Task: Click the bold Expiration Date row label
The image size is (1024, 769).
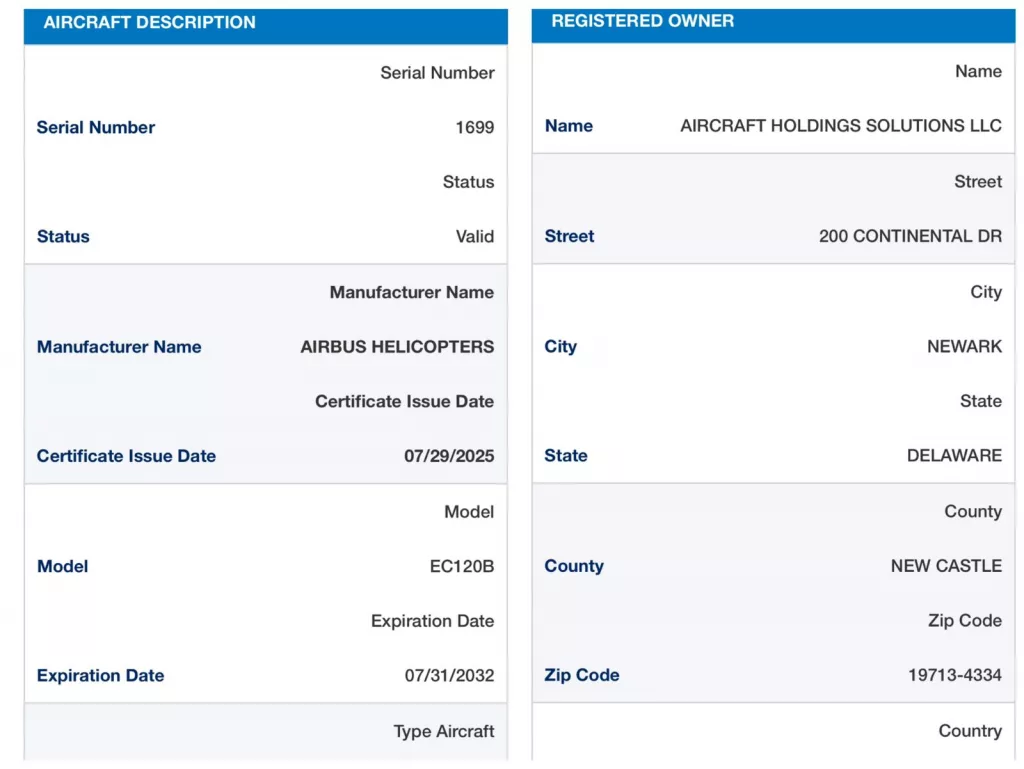Action: 101,675
